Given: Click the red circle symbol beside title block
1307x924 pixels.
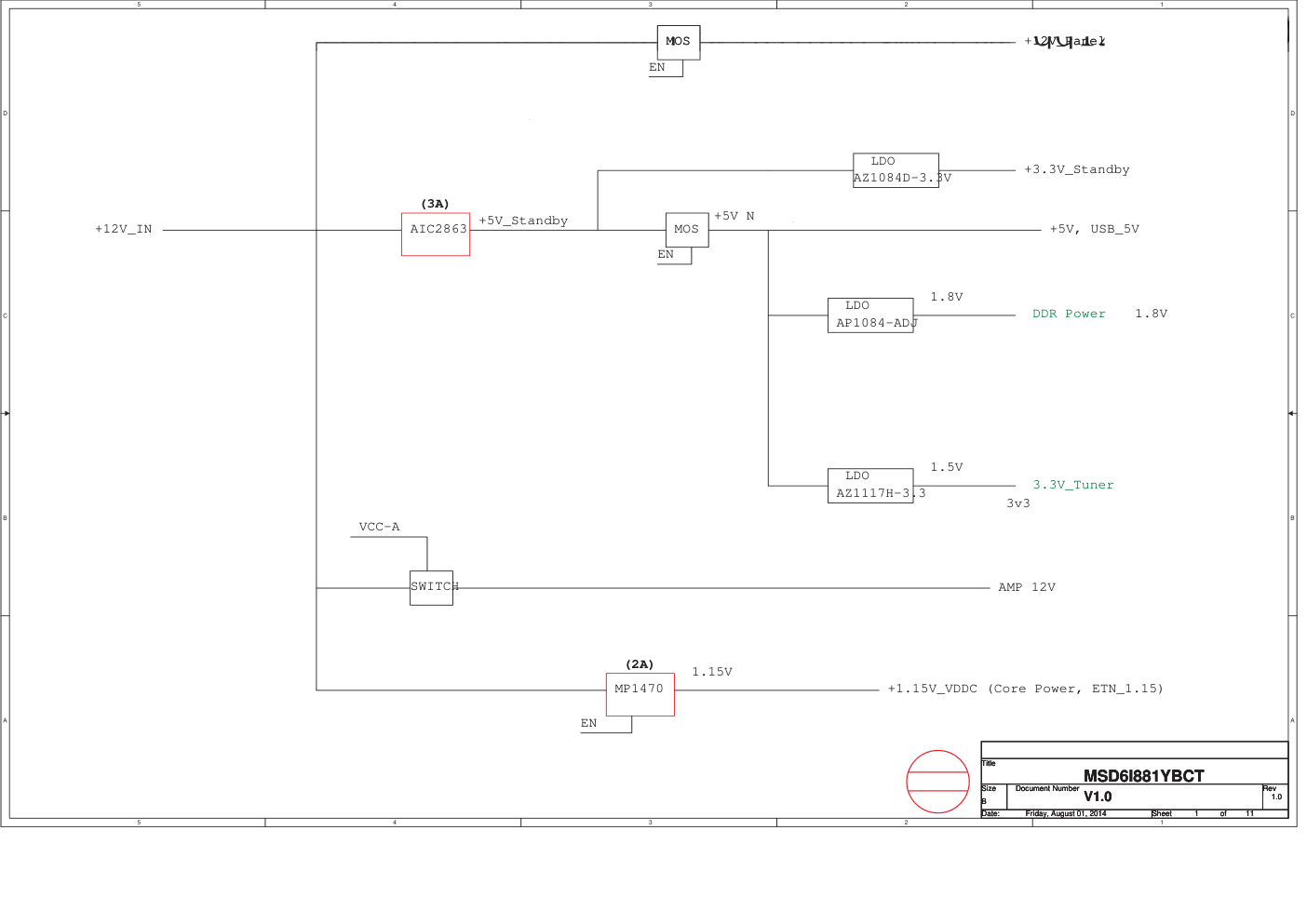Looking at the screenshot, I should (937, 782).
